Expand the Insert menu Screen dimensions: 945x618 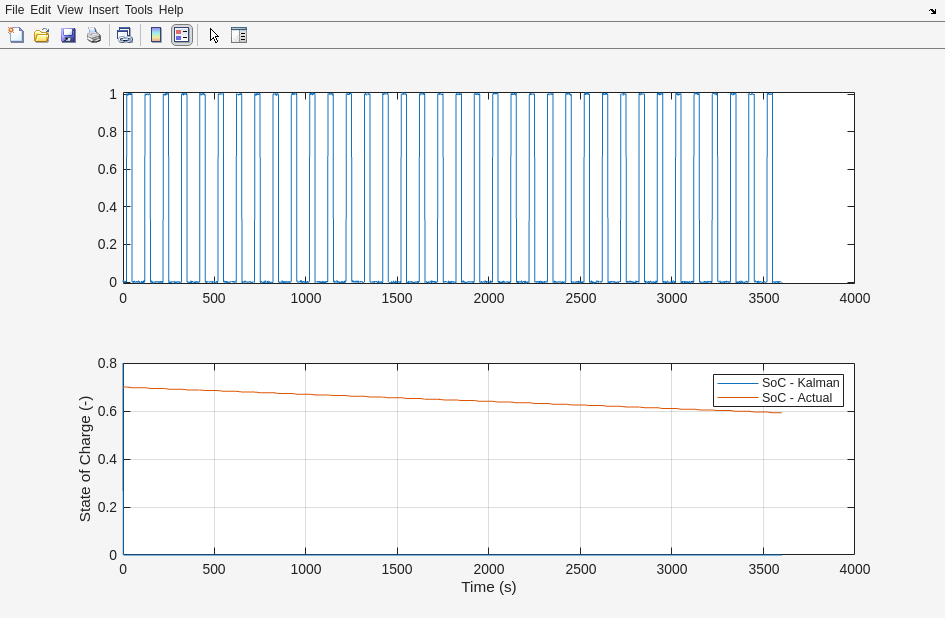tap(103, 10)
